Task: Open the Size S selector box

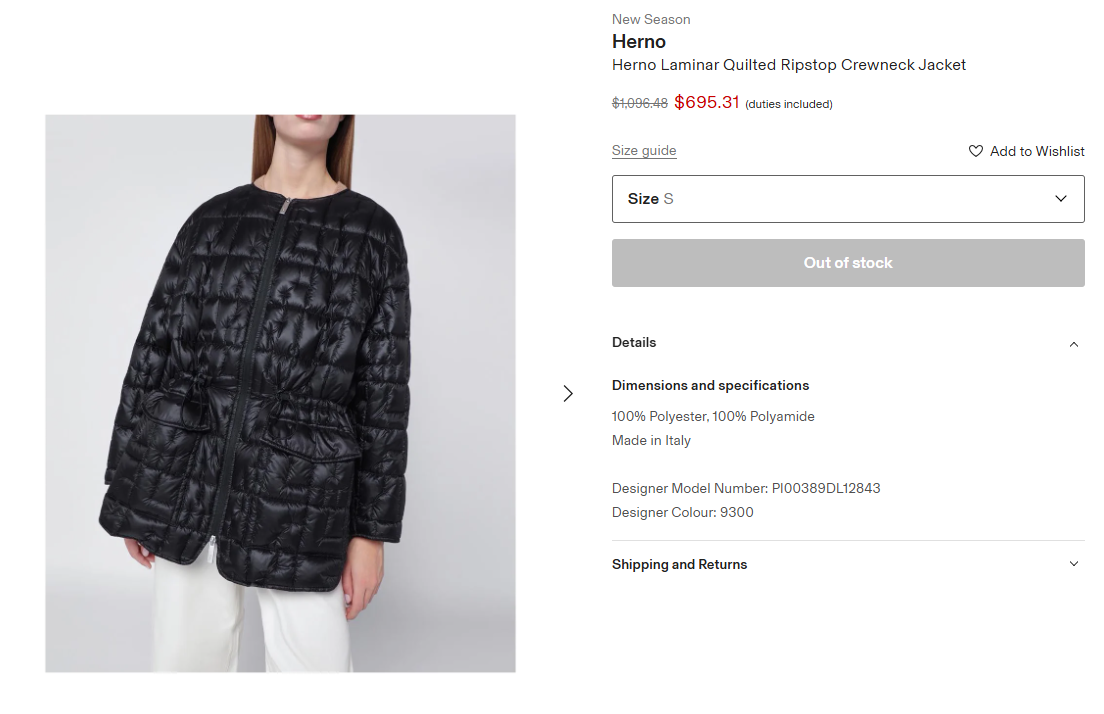Action: [848, 199]
